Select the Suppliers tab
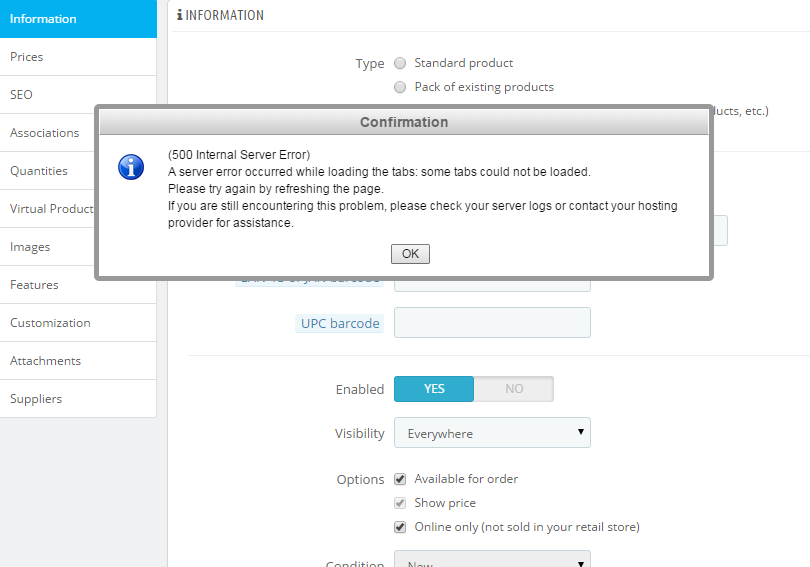 coord(78,399)
